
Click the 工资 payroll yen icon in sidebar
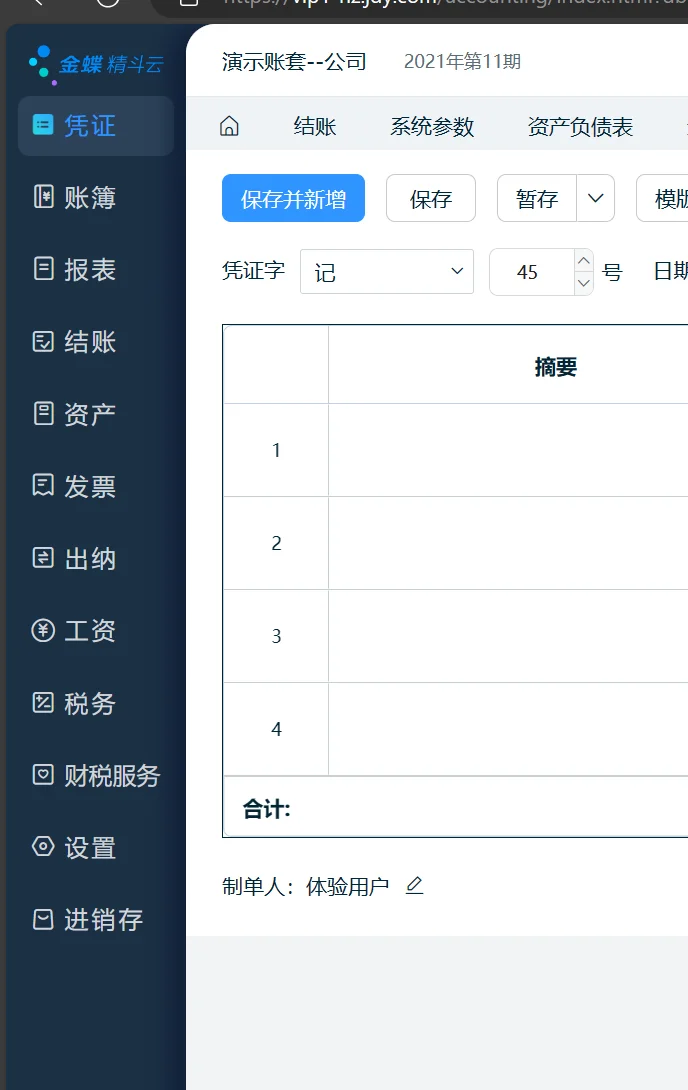point(43,631)
